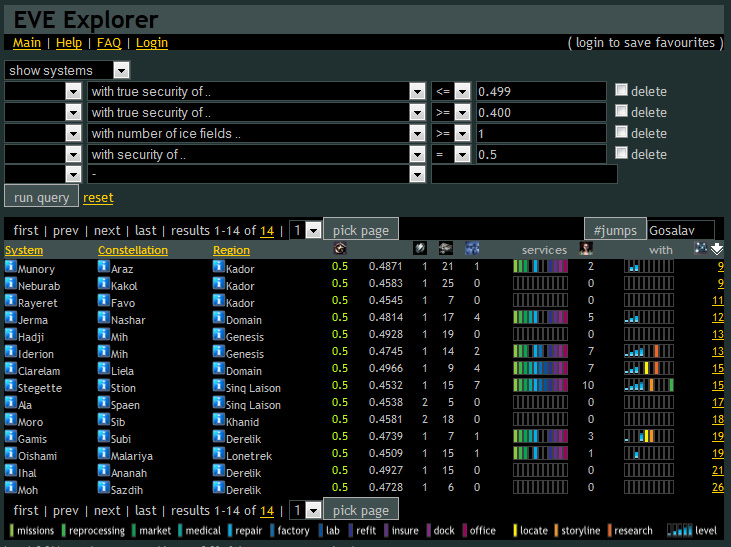Click the jumps map column icon
731x547 pixels.
coord(701,248)
